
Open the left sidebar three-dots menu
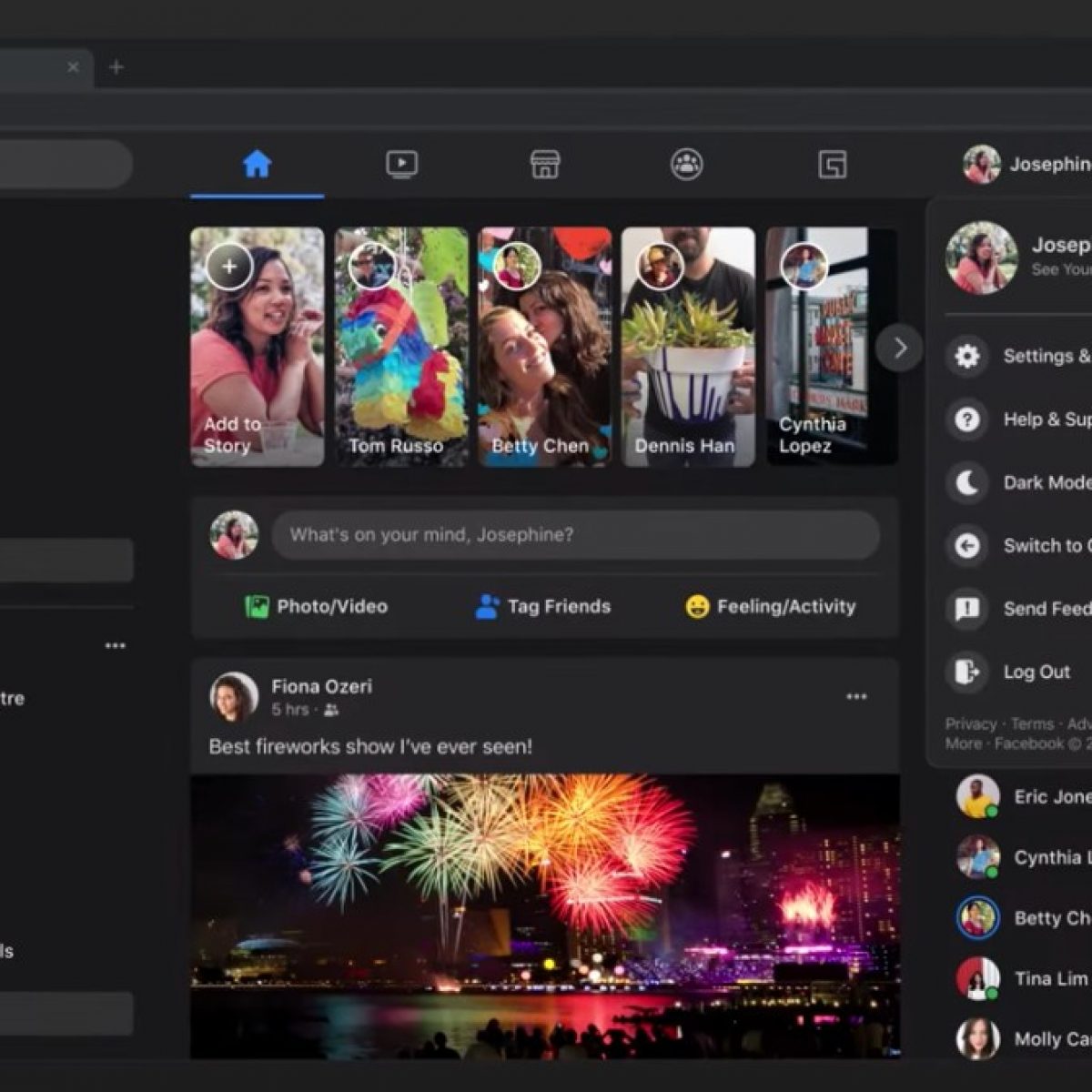coord(116,646)
